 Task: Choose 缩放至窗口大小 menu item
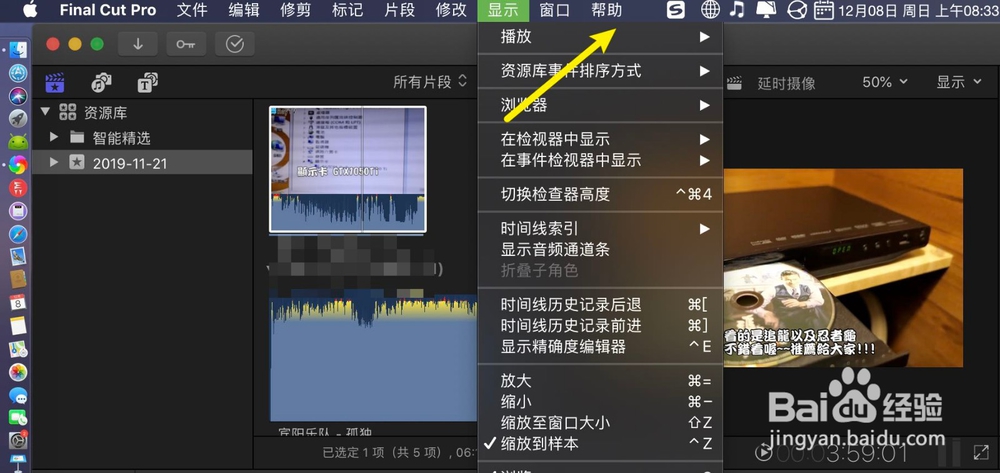[600, 423]
